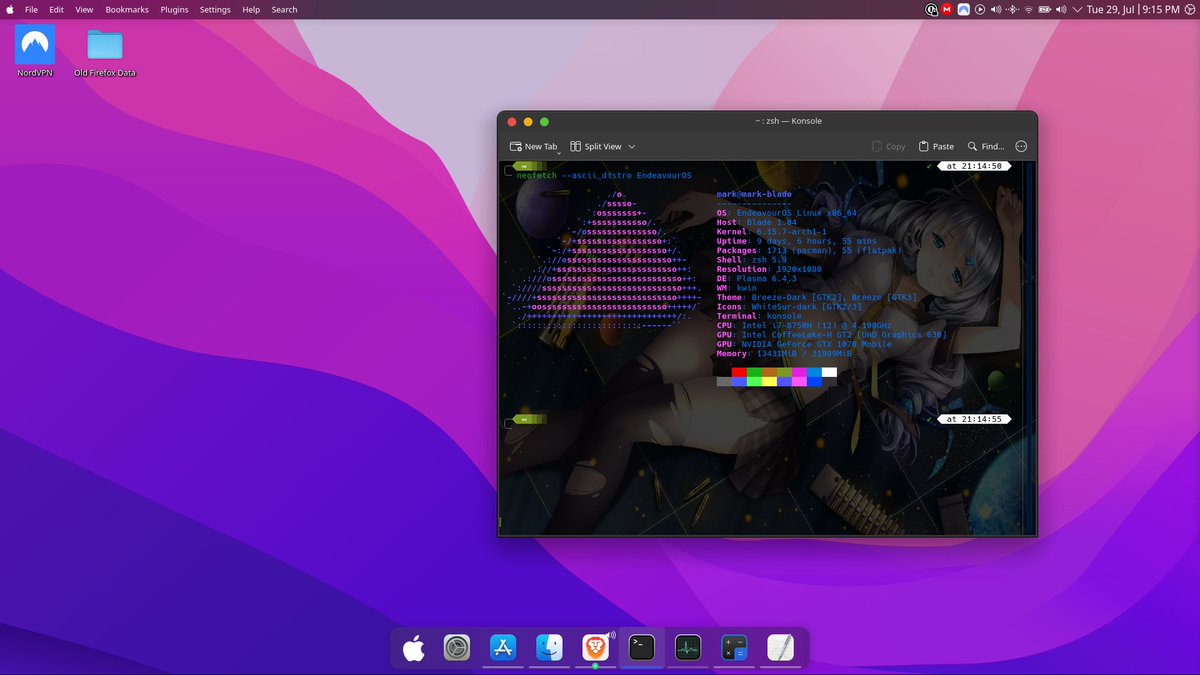Select the Old Firefox Data folder
The width and height of the screenshot is (1200, 675).
point(105,52)
